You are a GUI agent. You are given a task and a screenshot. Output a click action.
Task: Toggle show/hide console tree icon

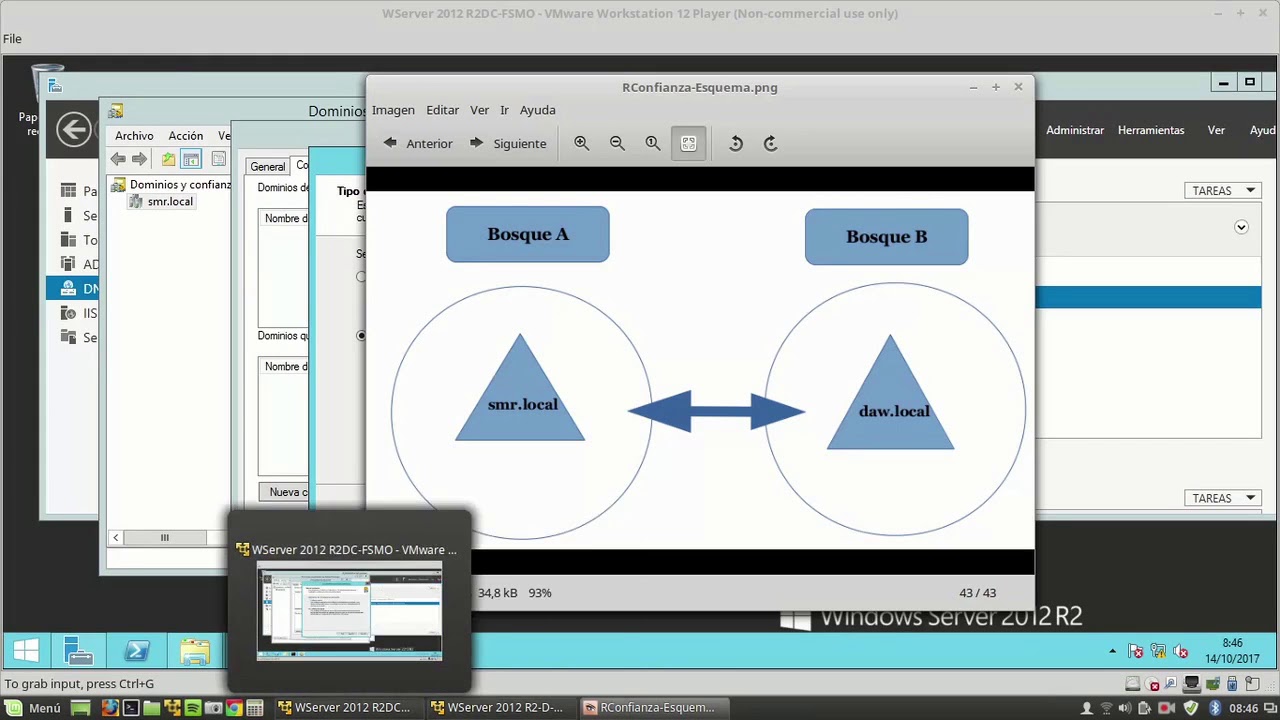[191, 160]
